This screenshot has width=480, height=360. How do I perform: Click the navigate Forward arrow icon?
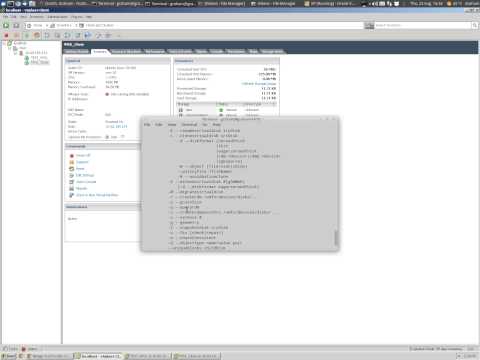(x=16, y=25)
